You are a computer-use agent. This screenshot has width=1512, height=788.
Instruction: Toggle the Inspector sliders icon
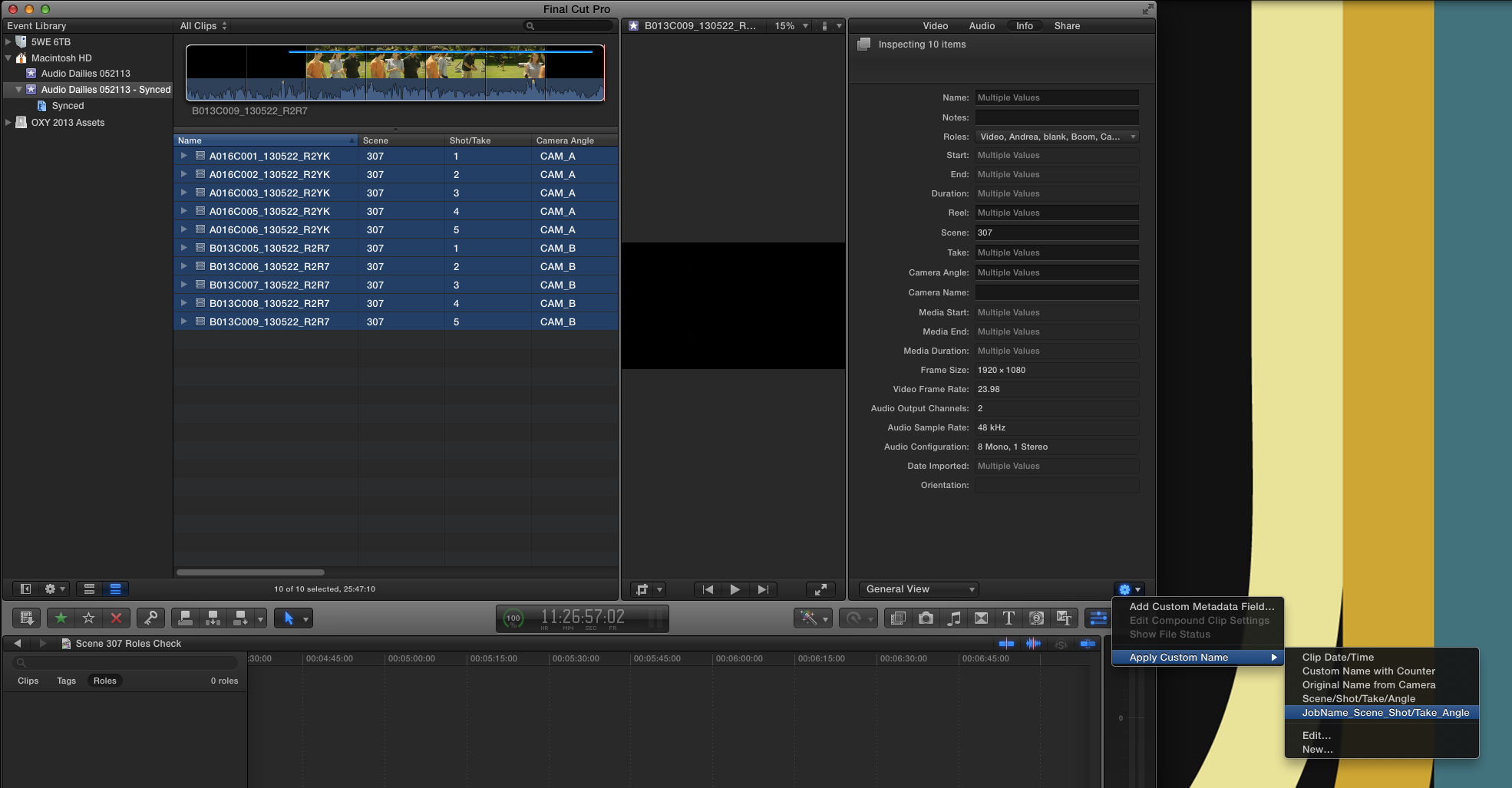pos(1098,618)
